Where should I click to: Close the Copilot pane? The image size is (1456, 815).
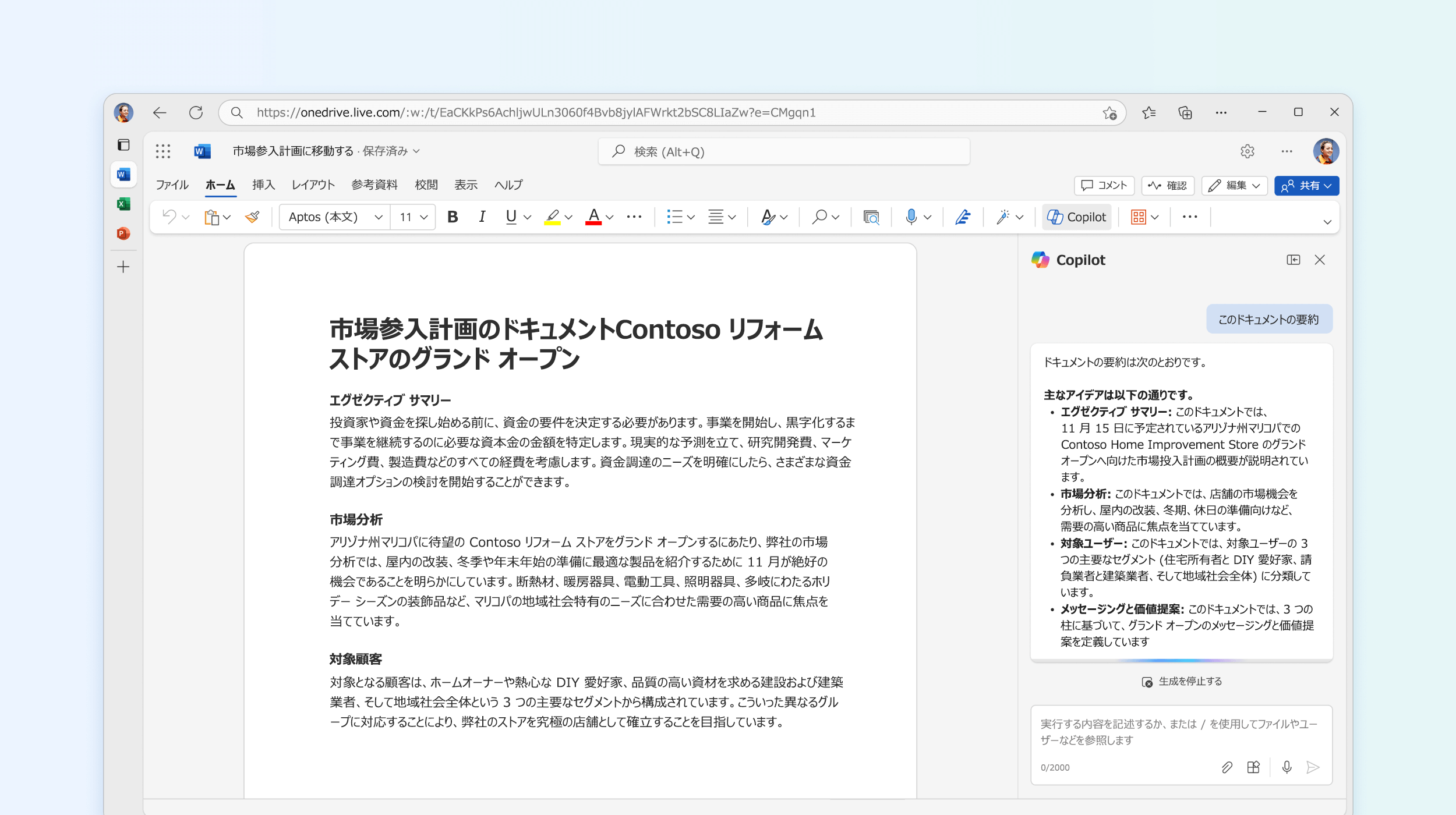pyautogui.click(x=1320, y=260)
